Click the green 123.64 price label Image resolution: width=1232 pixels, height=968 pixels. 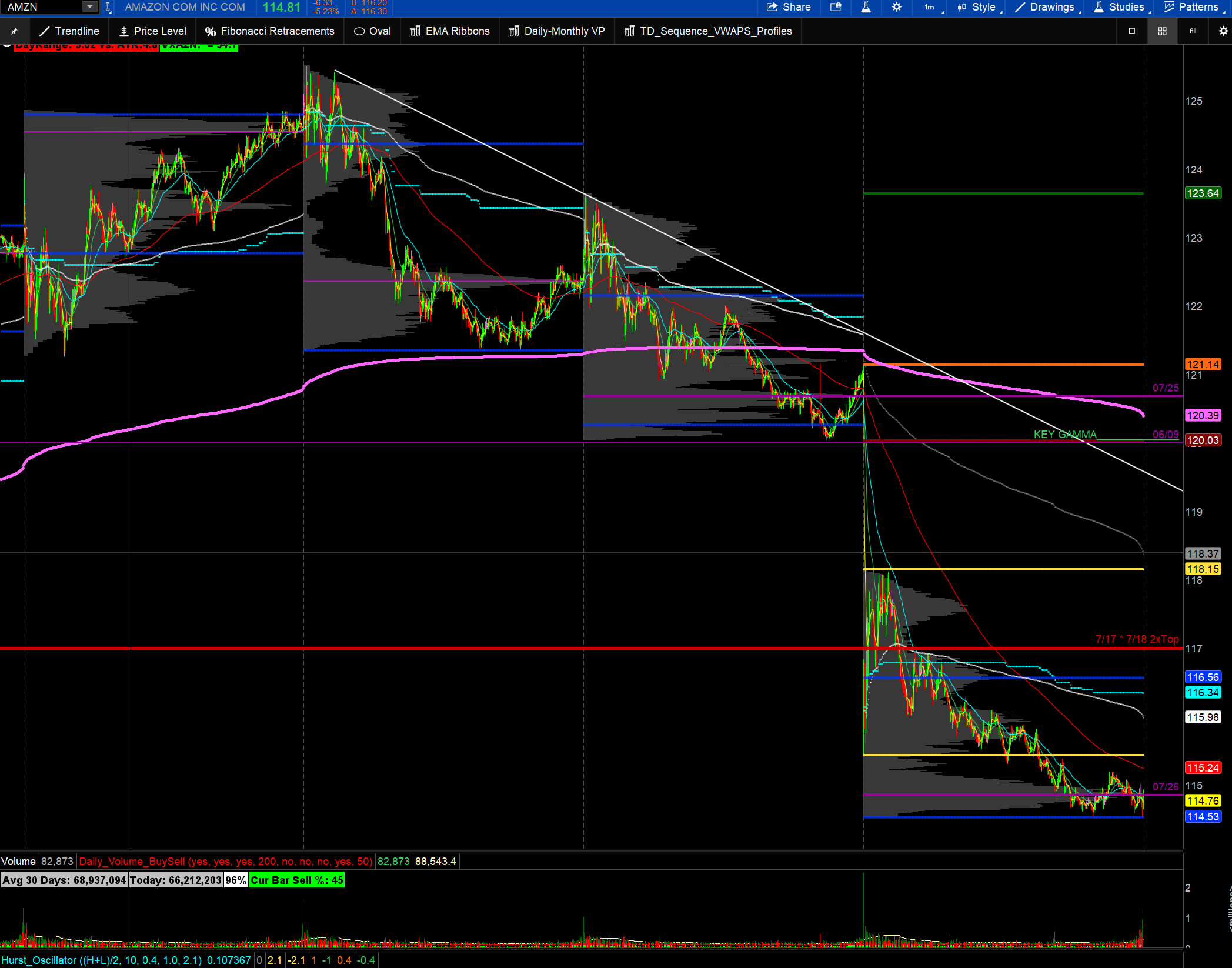1203,193
